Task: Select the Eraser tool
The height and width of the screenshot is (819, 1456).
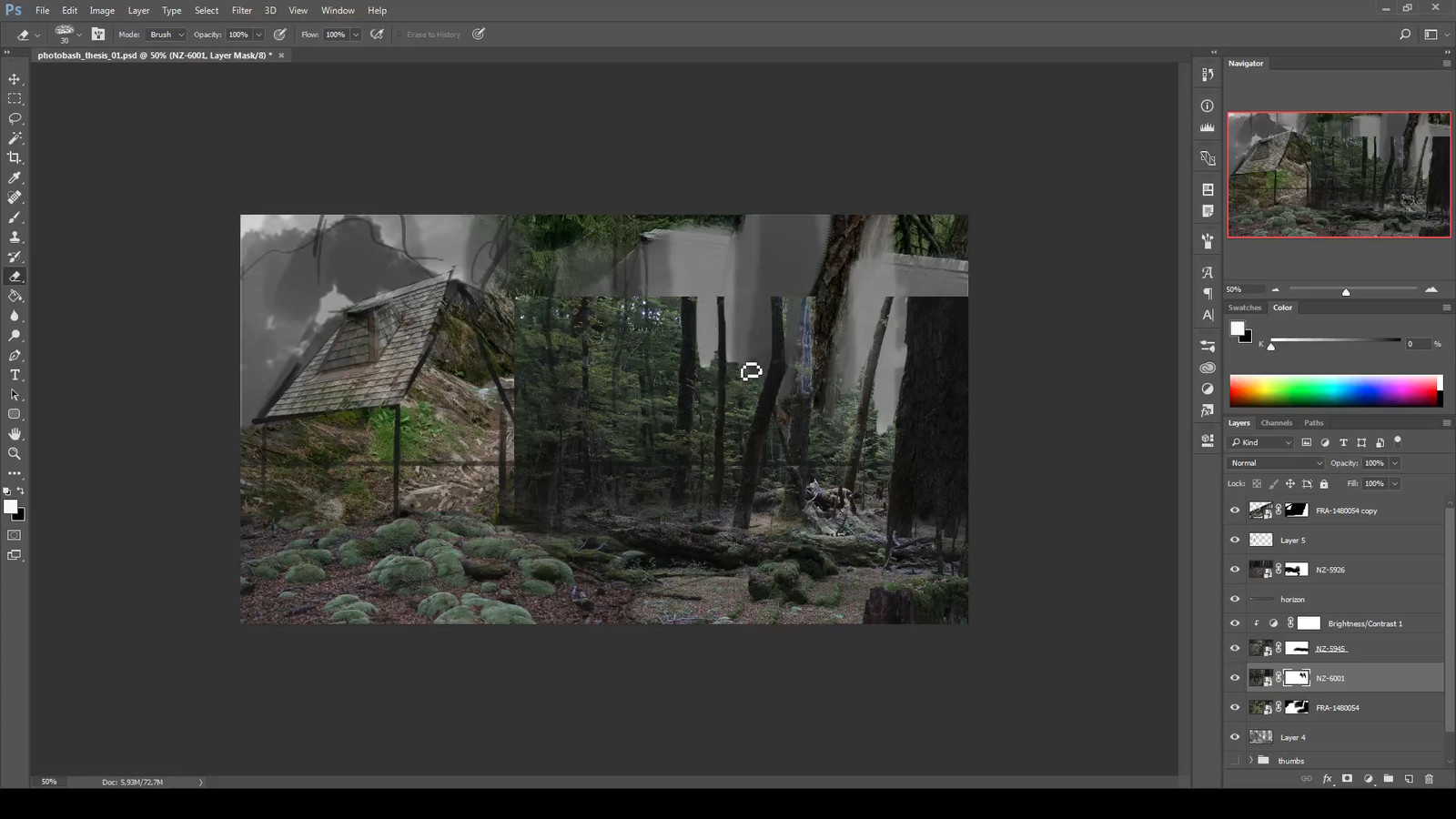Action: (15, 277)
